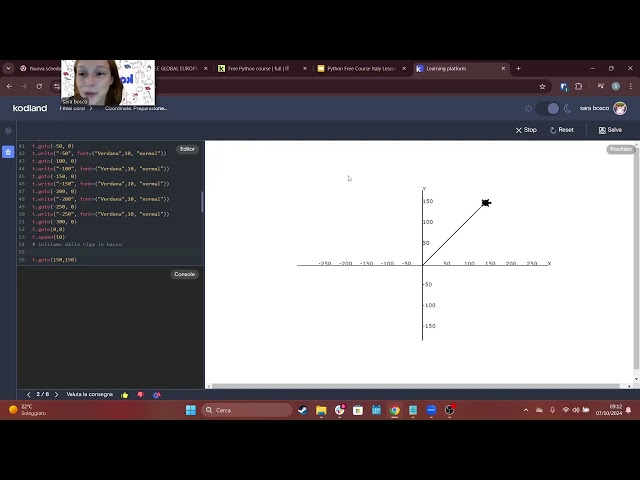Select the highlighted blue sidebar icon
Viewport: 640px width, 480px height.
coord(8,152)
